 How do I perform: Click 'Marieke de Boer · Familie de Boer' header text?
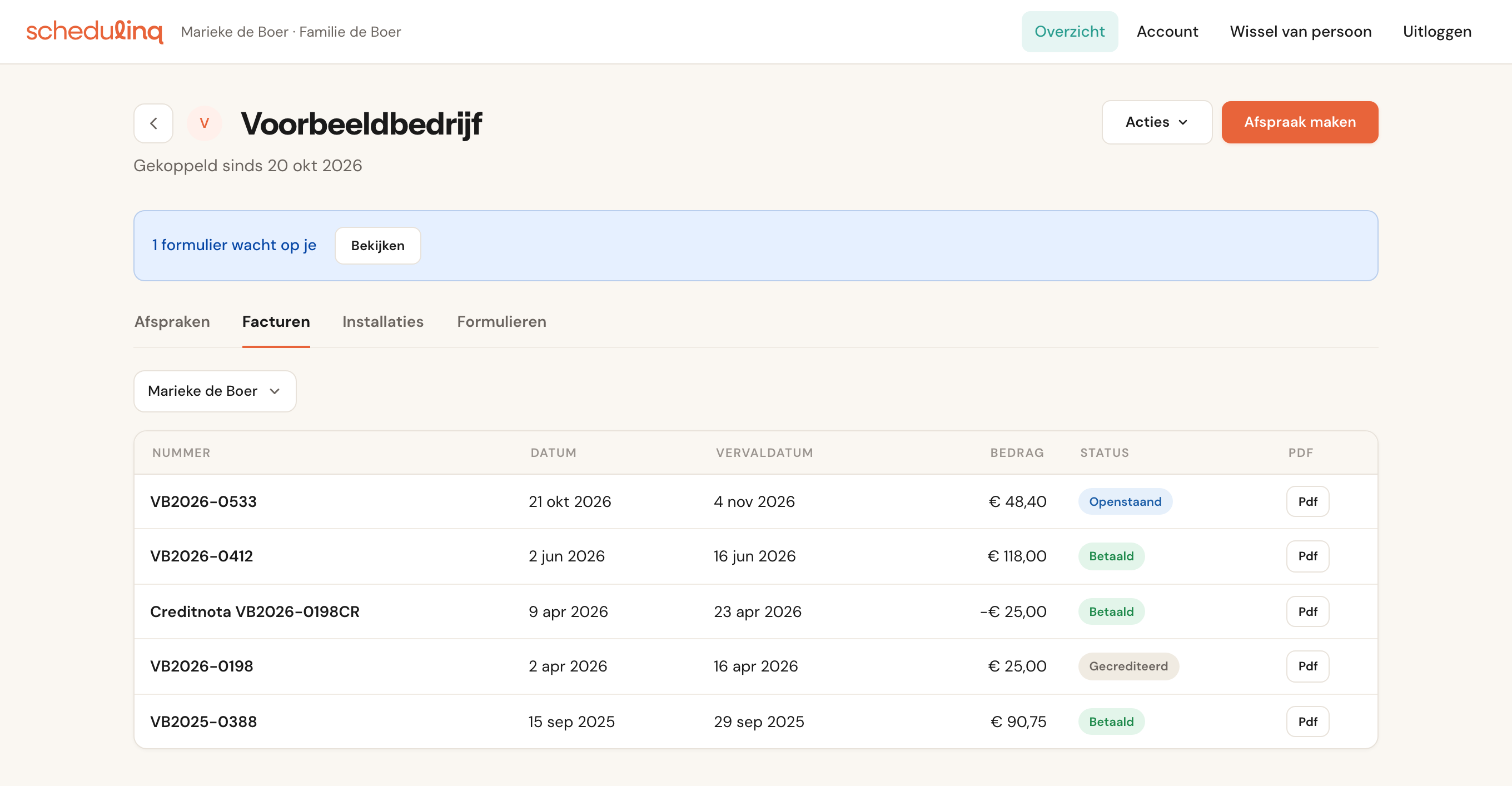pyautogui.click(x=291, y=32)
